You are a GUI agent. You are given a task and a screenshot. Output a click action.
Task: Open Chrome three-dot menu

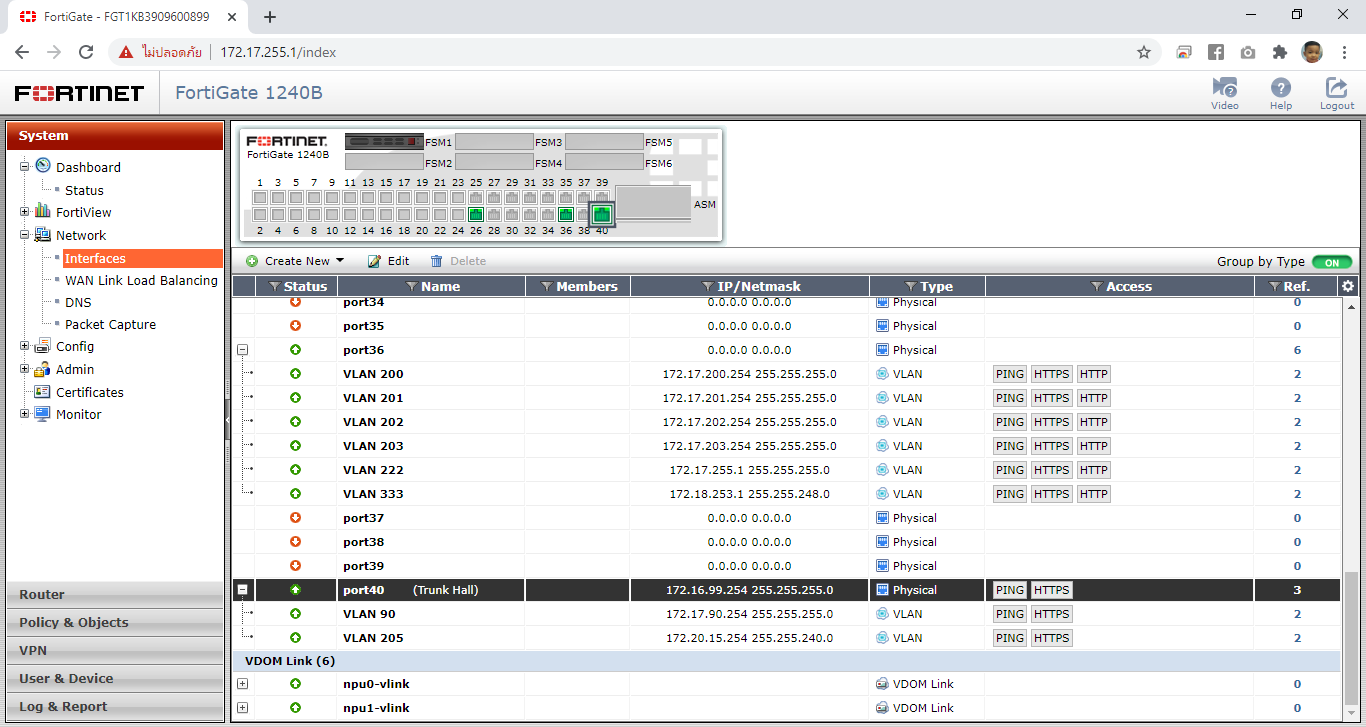point(1344,52)
